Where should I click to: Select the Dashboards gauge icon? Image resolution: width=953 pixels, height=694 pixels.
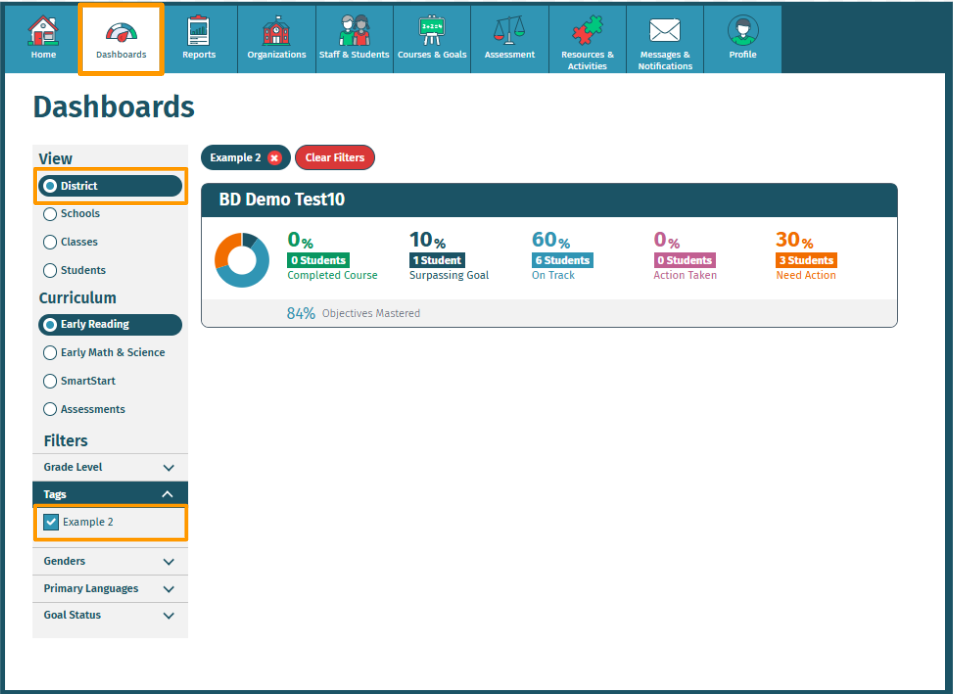click(121, 32)
